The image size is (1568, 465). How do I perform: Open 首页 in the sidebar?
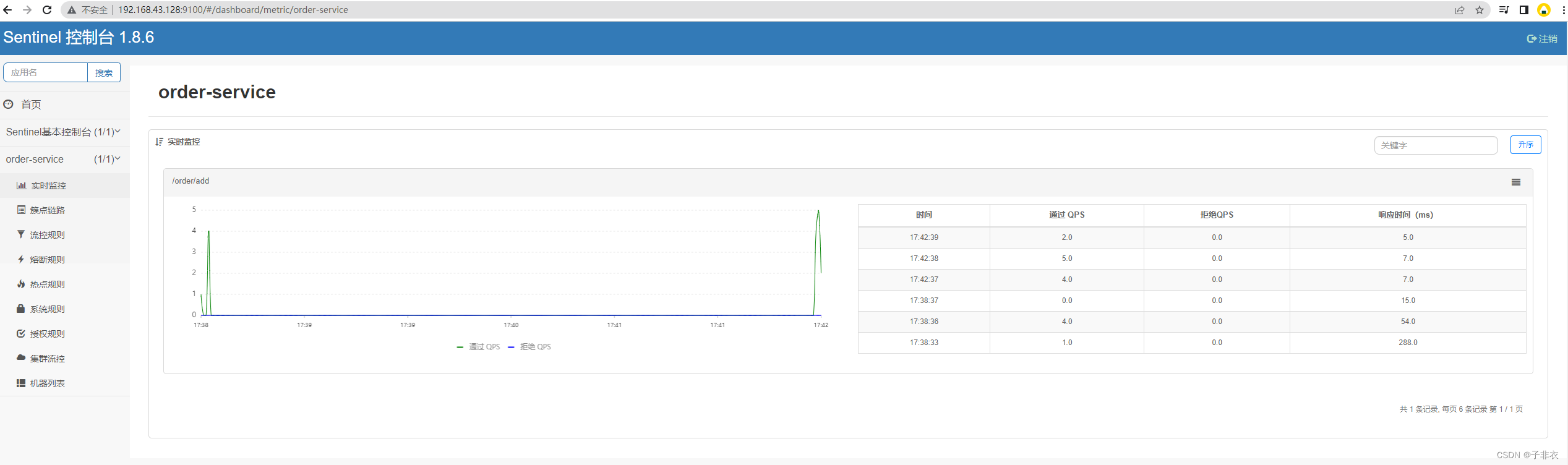tap(31, 105)
